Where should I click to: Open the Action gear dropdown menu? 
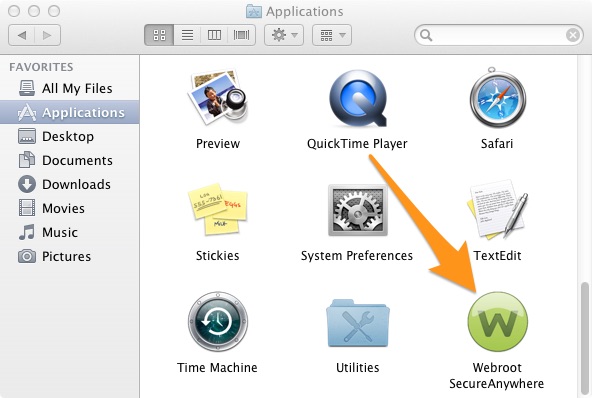coord(284,35)
